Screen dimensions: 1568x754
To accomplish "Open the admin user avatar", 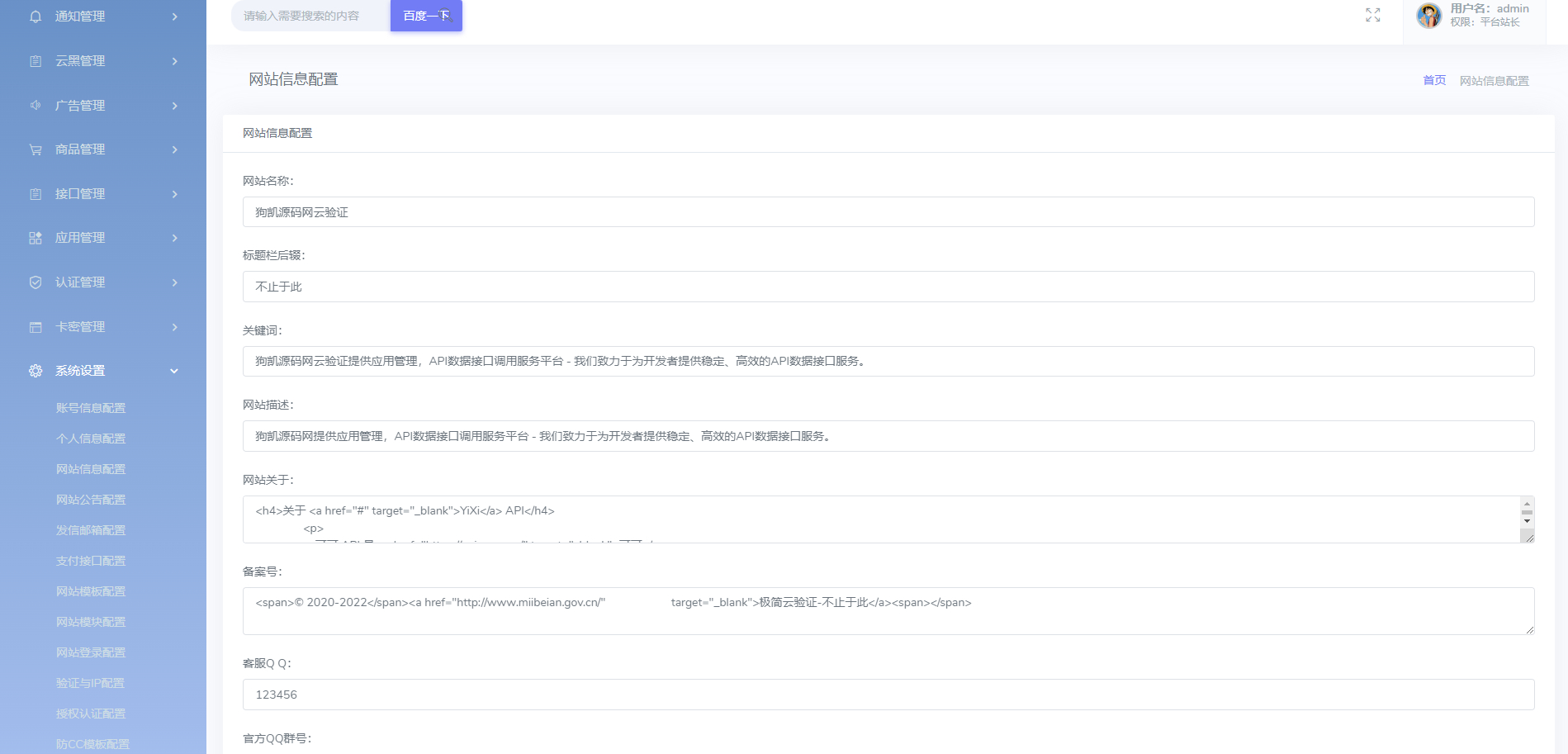I will tap(1428, 16).
